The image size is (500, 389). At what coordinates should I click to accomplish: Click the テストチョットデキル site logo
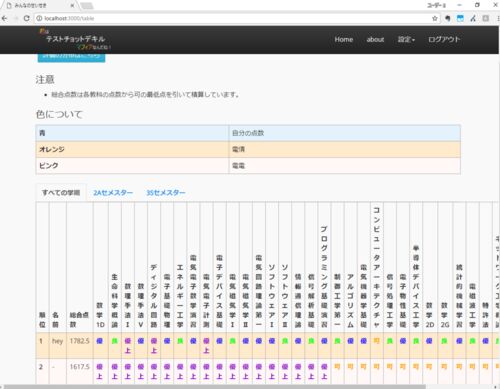[75, 39]
